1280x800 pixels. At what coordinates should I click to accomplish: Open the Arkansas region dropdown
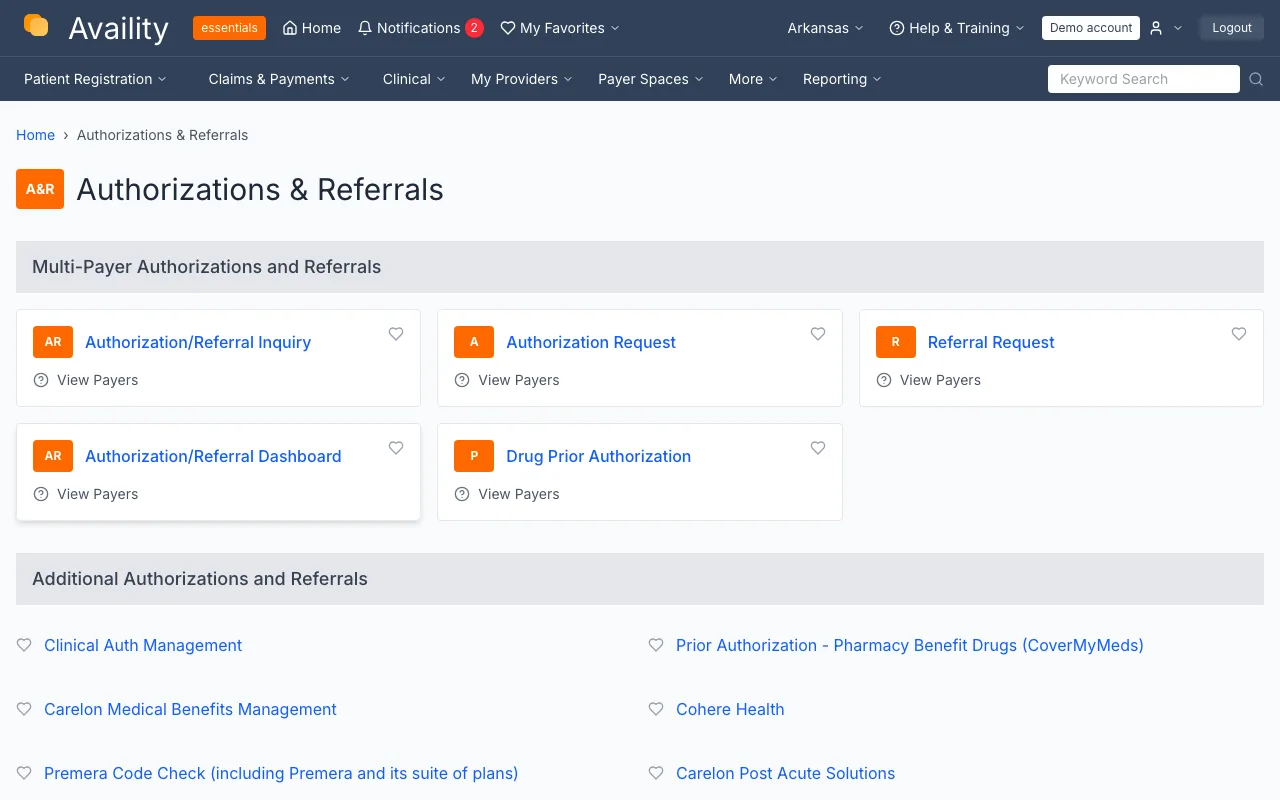pos(826,28)
